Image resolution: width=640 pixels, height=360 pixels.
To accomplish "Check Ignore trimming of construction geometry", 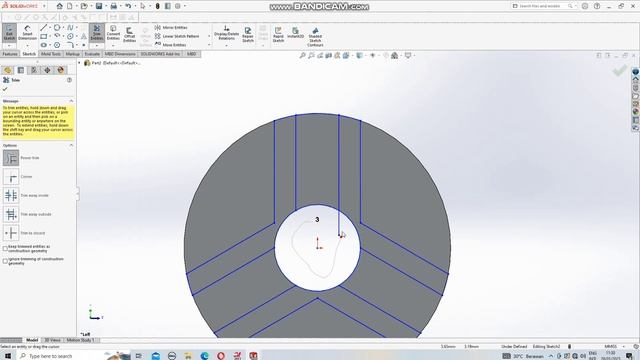I will coord(5,261).
